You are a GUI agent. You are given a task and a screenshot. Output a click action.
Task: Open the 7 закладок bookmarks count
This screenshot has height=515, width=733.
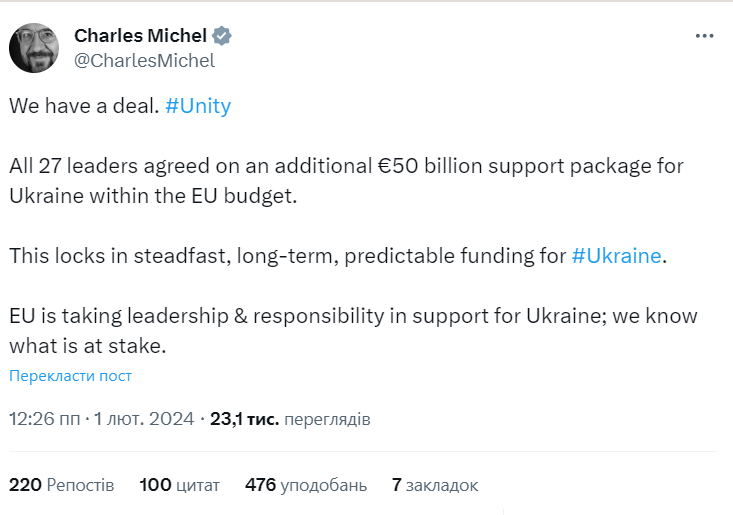(435, 485)
